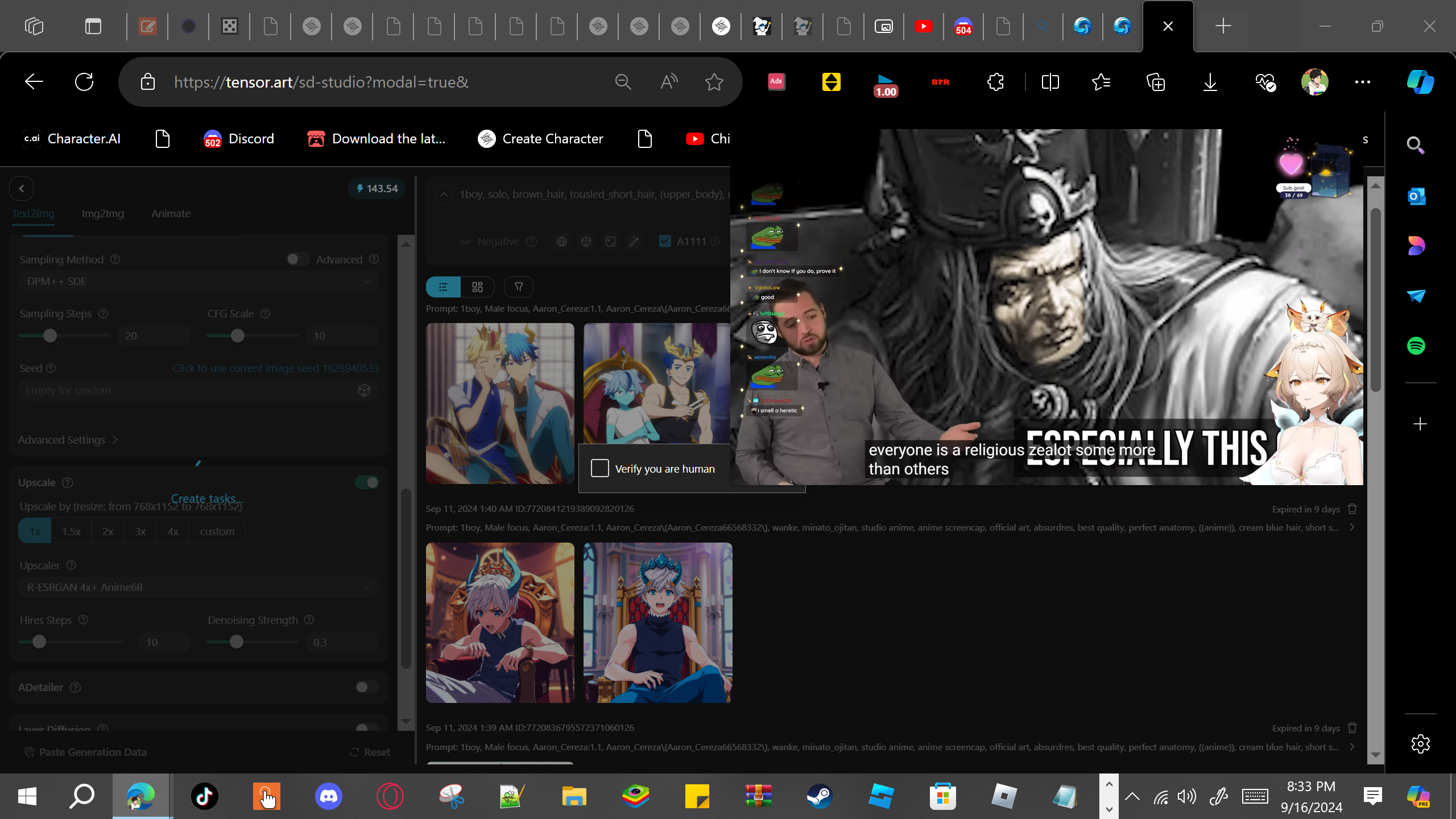
Task: Open sidebar settings gear
Action: (1420, 743)
